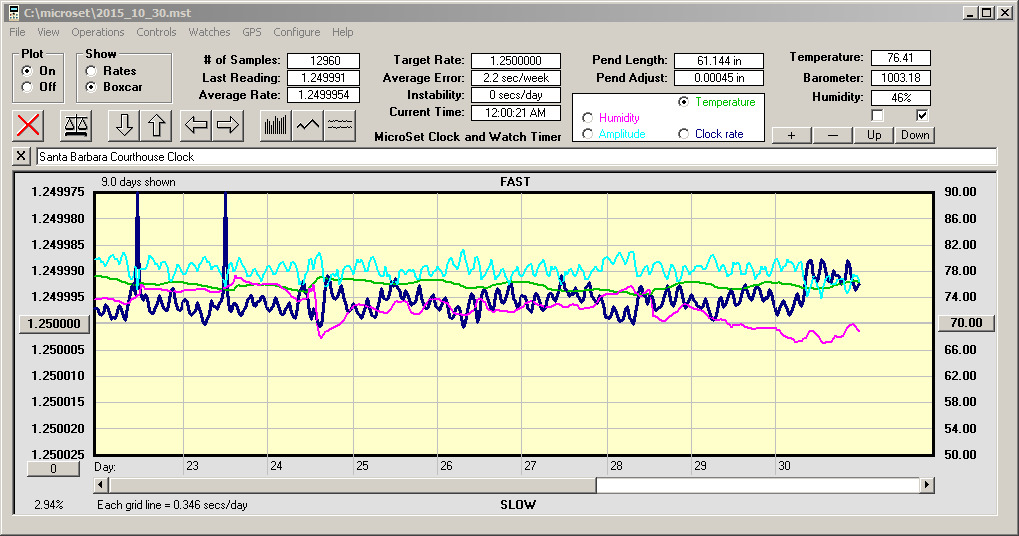Click the Average Rate value field
The image size is (1019, 536).
pyautogui.click(x=324, y=95)
